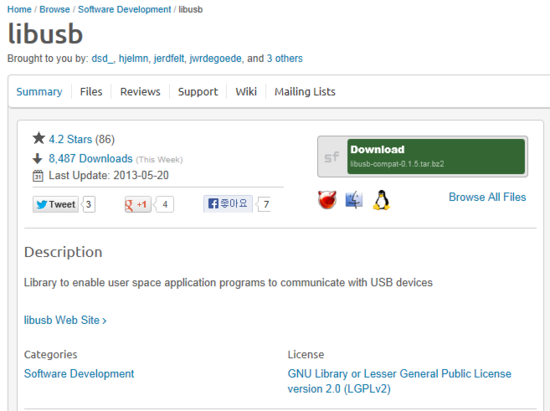Viewport: 550px width, 411px height.
Task: Click the libusb project title
Action: click(x=45, y=34)
